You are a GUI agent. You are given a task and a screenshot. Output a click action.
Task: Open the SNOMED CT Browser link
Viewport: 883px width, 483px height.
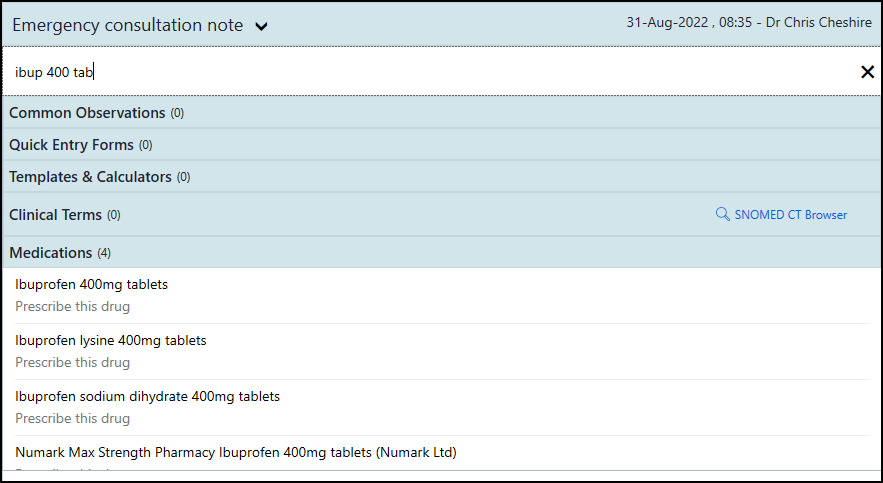click(790, 215)
